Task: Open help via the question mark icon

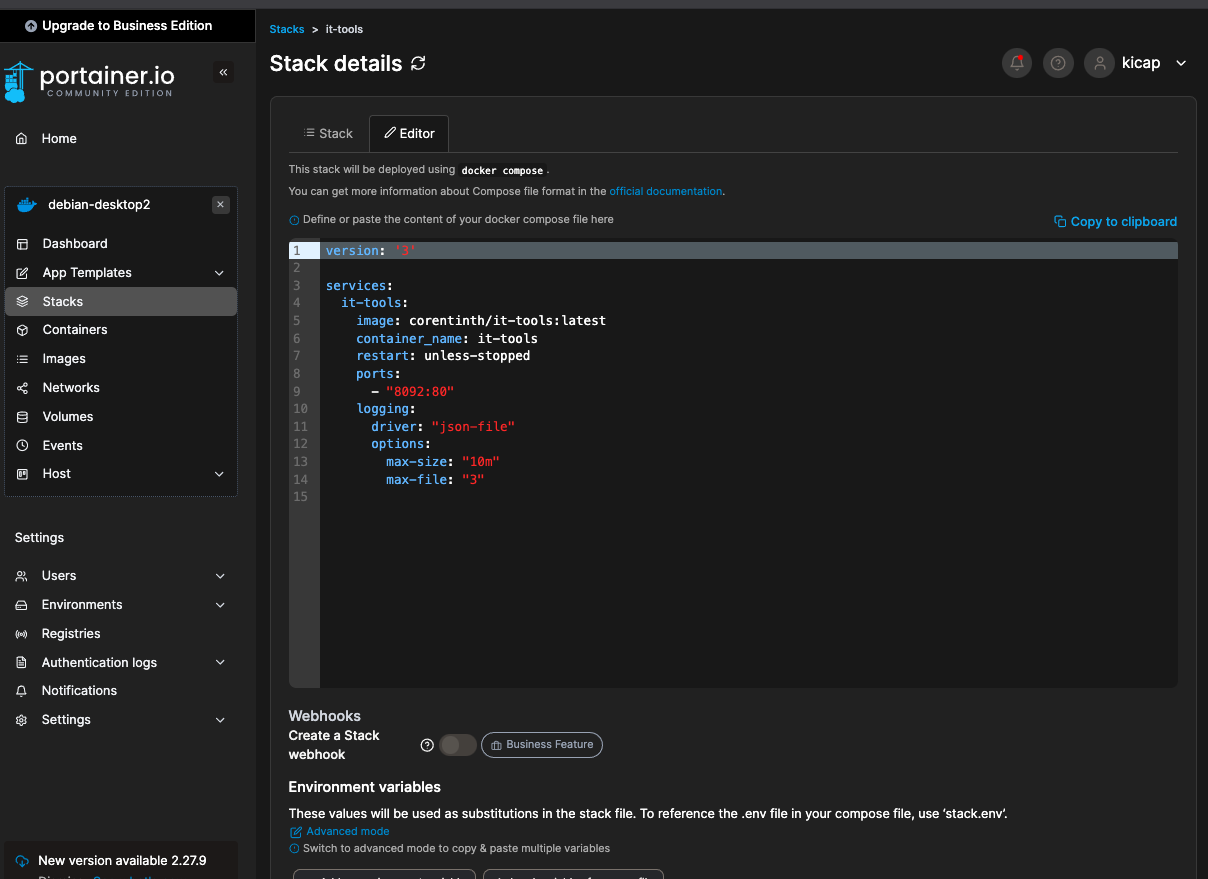Action: pyautogui.click(x=1058, y=63)
